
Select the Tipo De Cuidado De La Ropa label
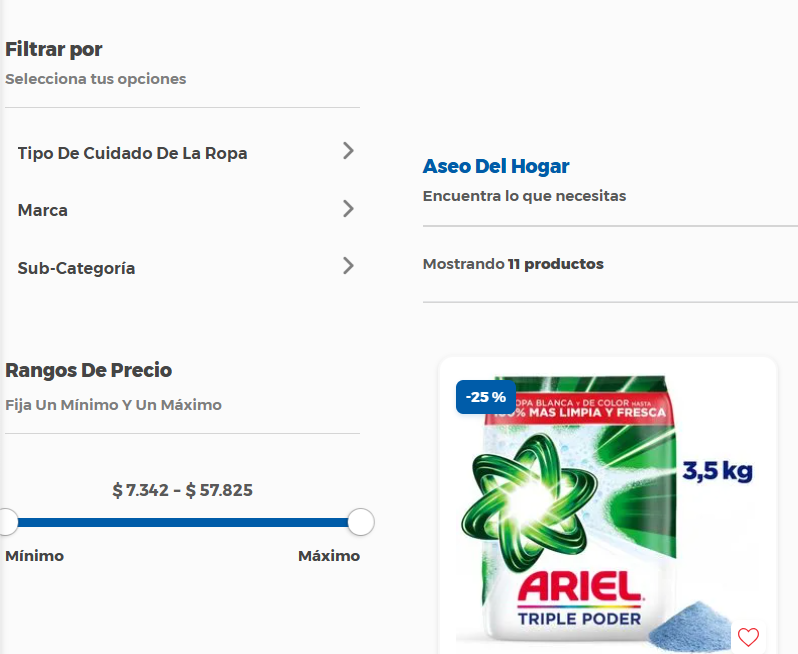132,153
